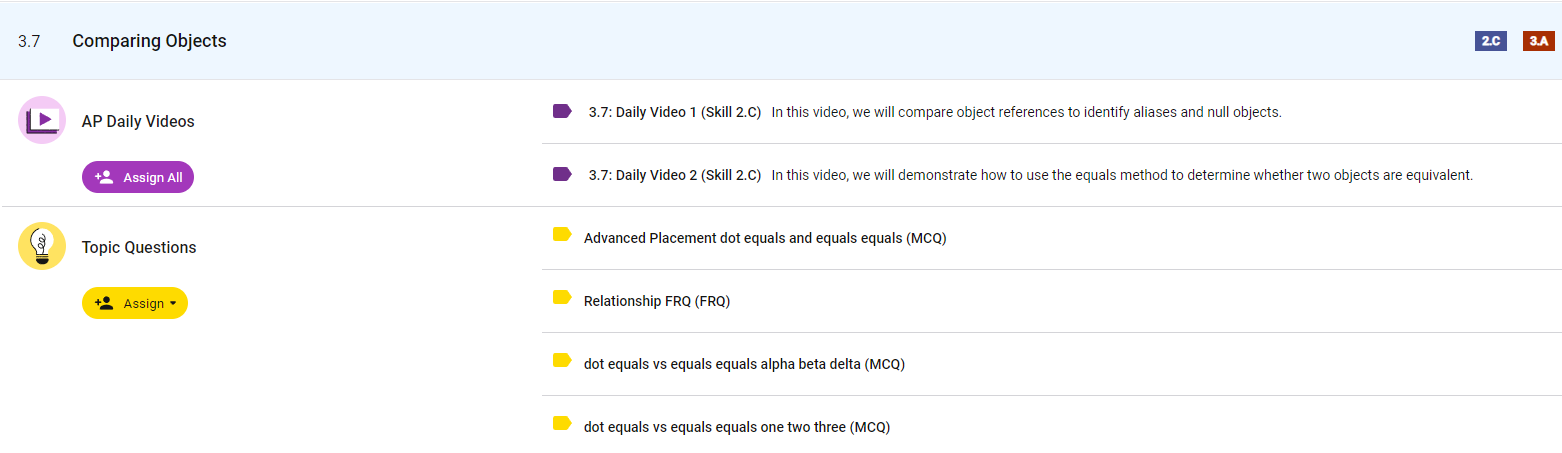The width and height of the screenshot is (1562, 453).
Task: Click the AP Daily Videos play icon
Action: coord(42,121)
